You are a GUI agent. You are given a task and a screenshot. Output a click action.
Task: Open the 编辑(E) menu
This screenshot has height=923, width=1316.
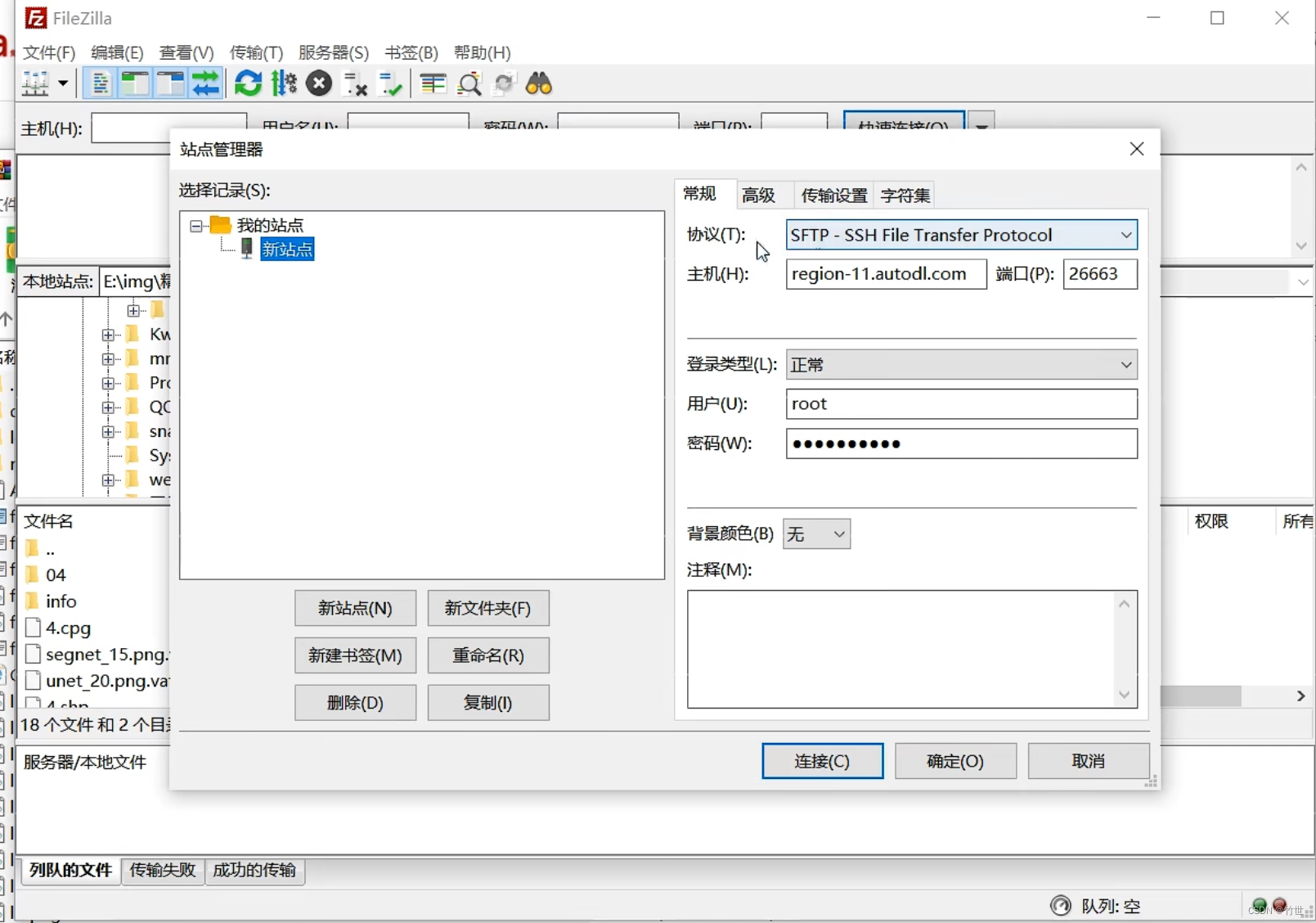[x=117, y=52]
